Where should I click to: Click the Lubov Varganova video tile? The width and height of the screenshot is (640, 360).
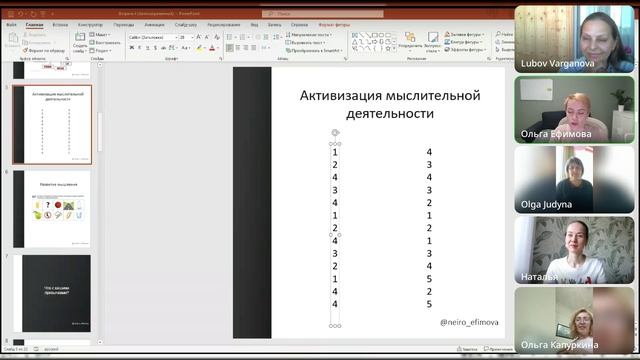(x=574, y=39)
